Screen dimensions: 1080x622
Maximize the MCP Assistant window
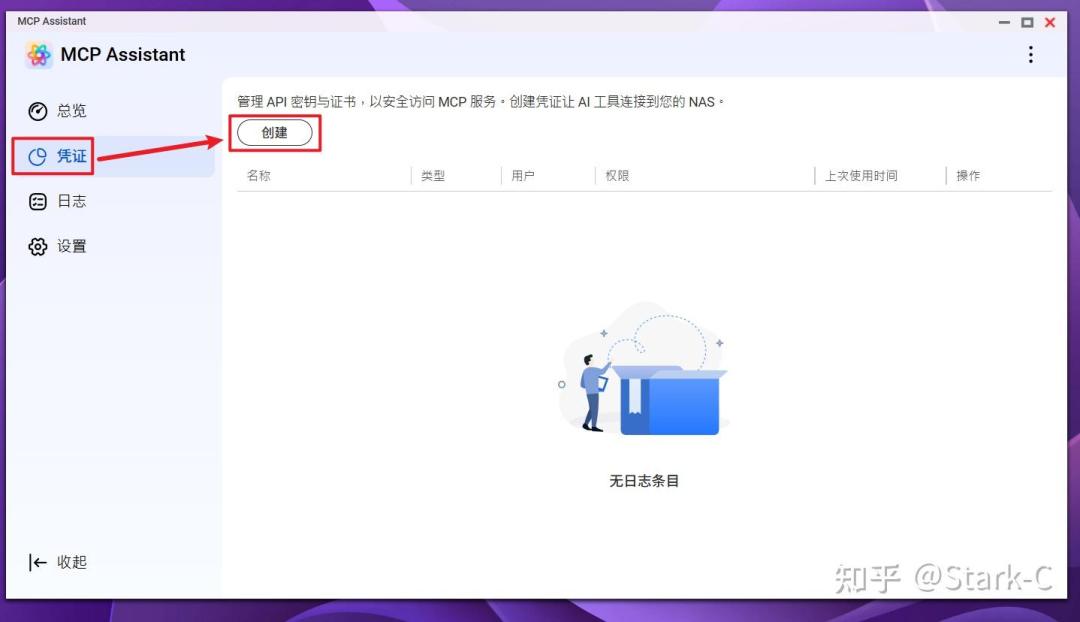click(1027, 23)
